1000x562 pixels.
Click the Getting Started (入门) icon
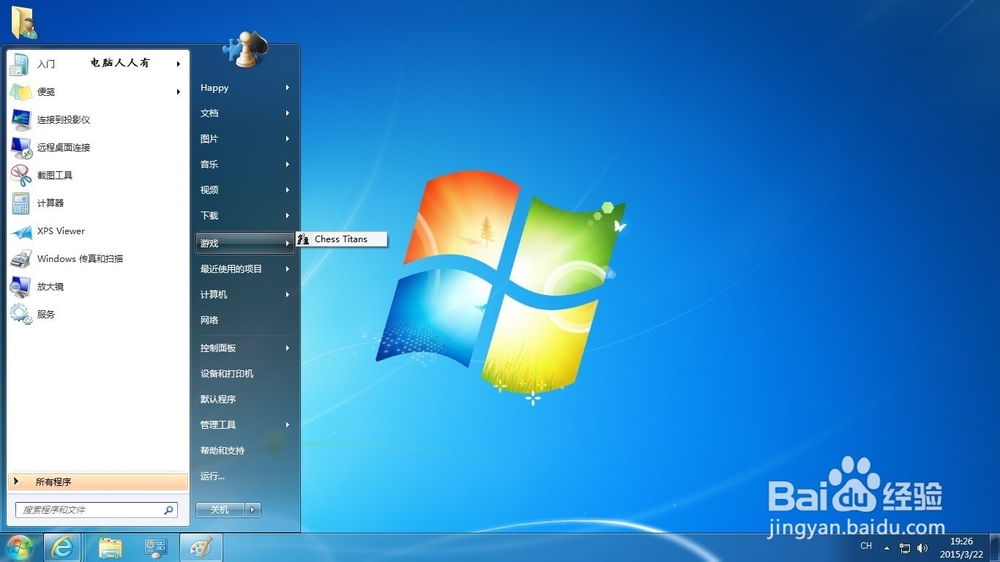tap(20, 64)
